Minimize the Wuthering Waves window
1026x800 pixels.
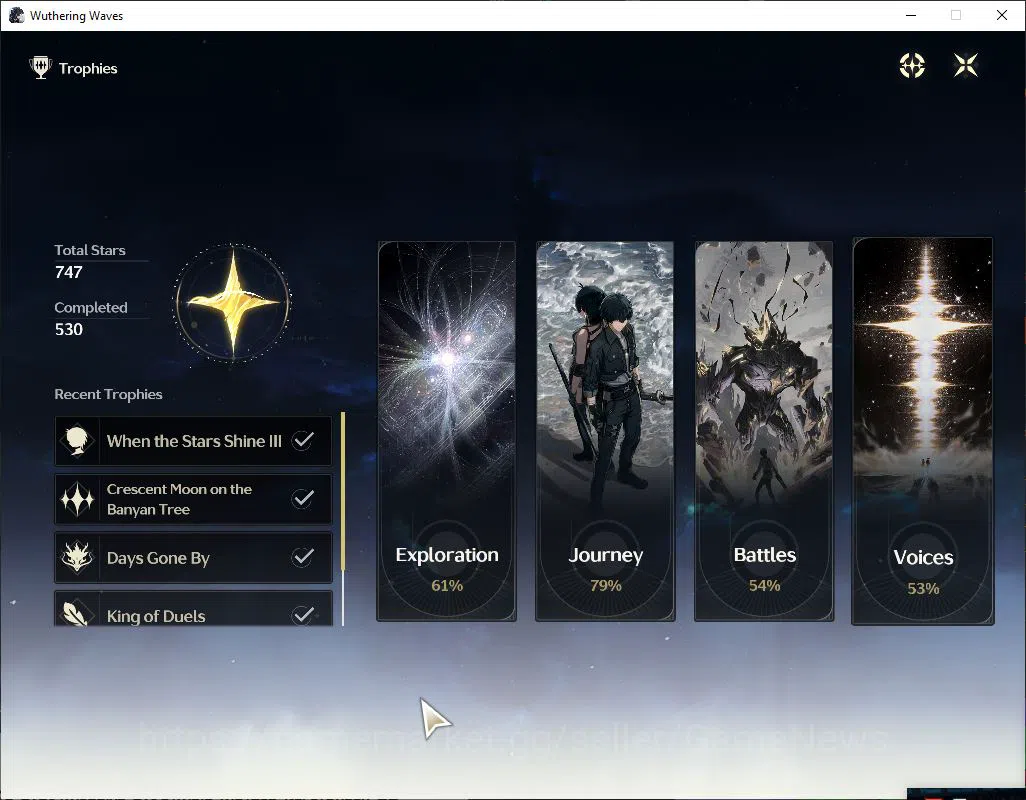(910, 15)
